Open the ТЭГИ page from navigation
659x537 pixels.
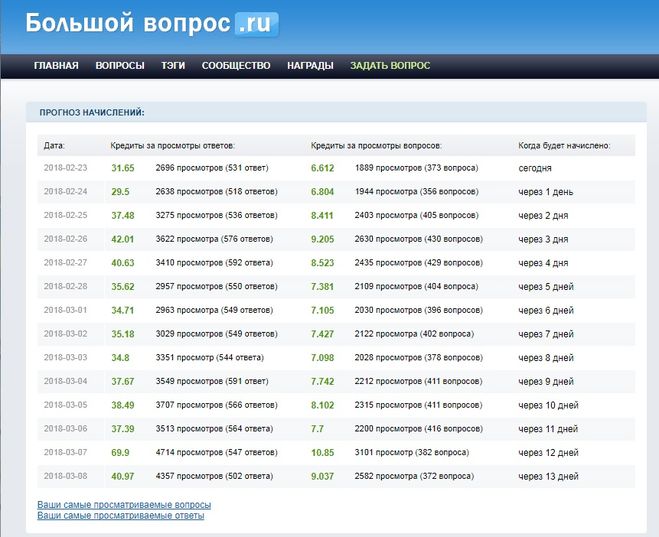[x=173, y=66]
